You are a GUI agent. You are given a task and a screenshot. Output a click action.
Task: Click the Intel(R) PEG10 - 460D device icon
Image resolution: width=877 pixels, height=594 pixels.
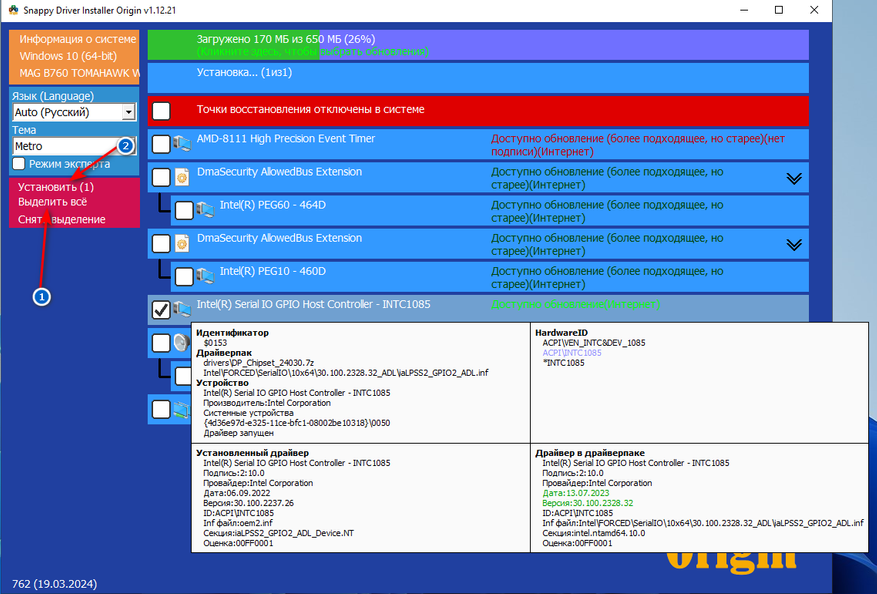(x=205, y=276)
